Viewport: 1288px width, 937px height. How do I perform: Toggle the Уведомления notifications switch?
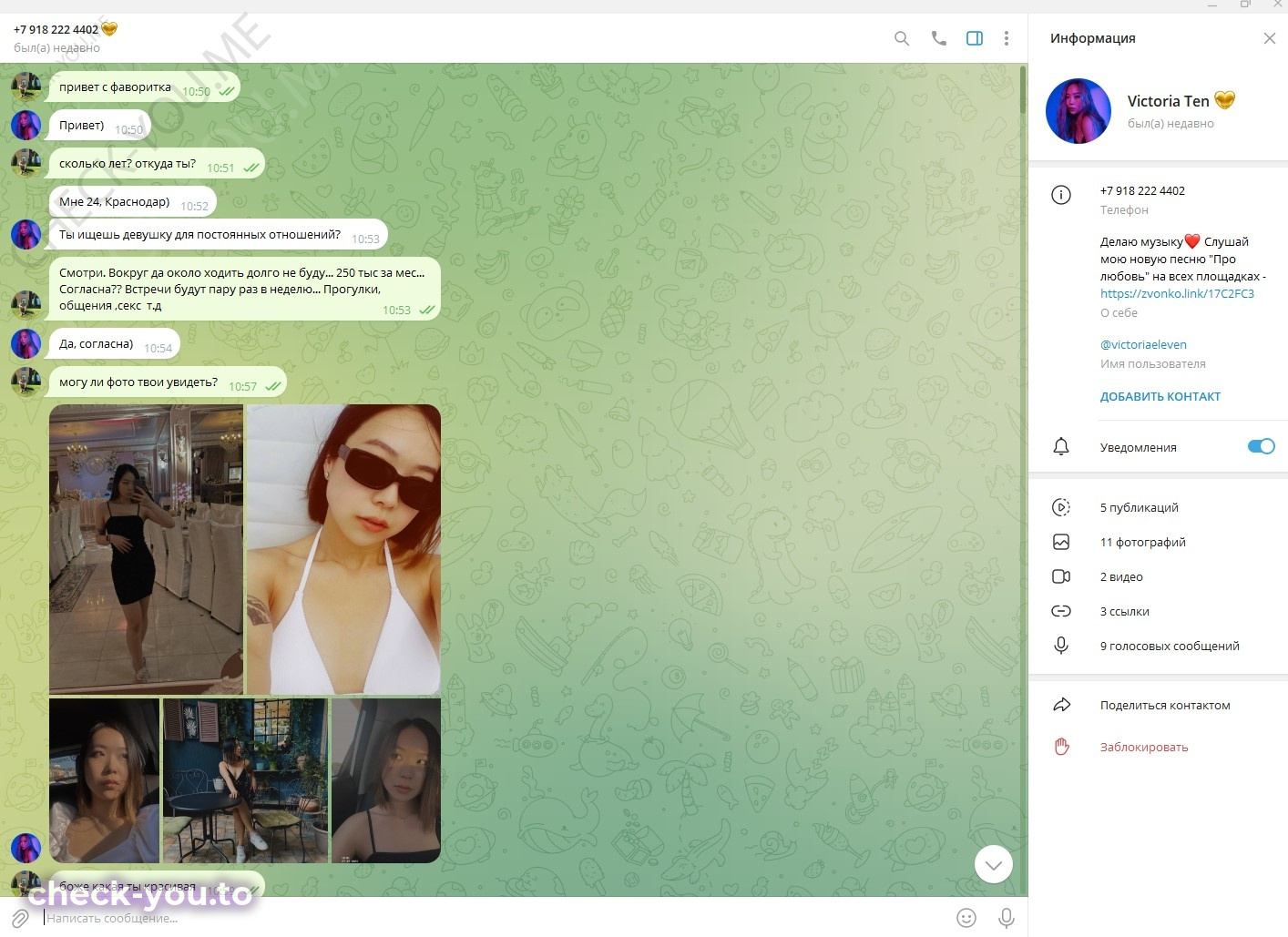1262,446
